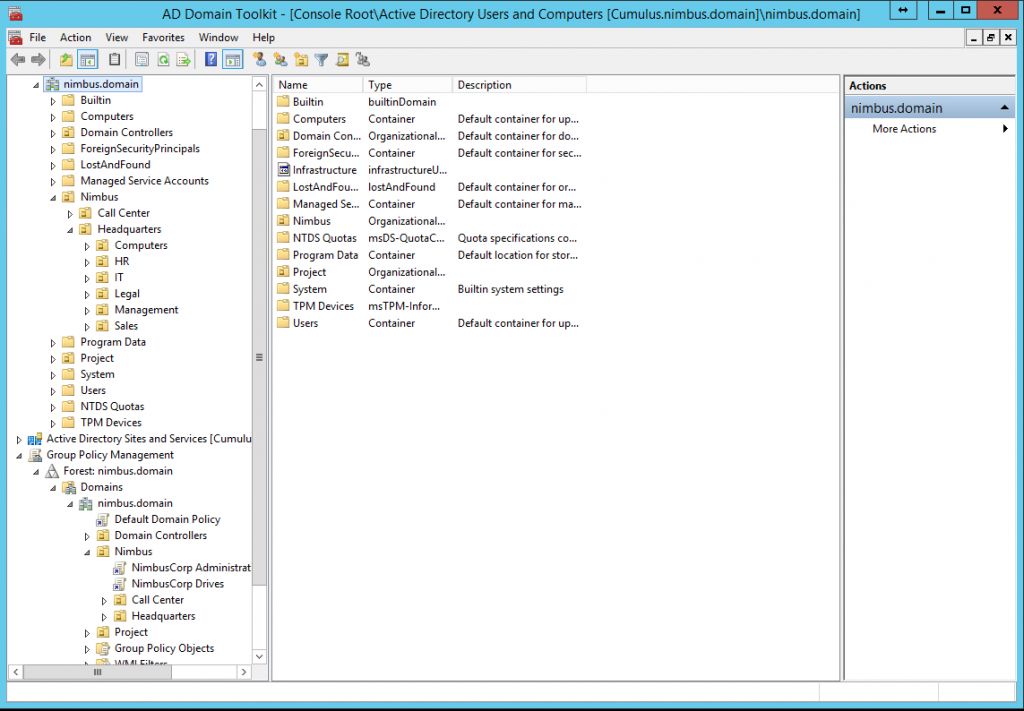This screenshot has width=1024, height=711.
Task: Click the Actions pane header
Action: [929, 86]
